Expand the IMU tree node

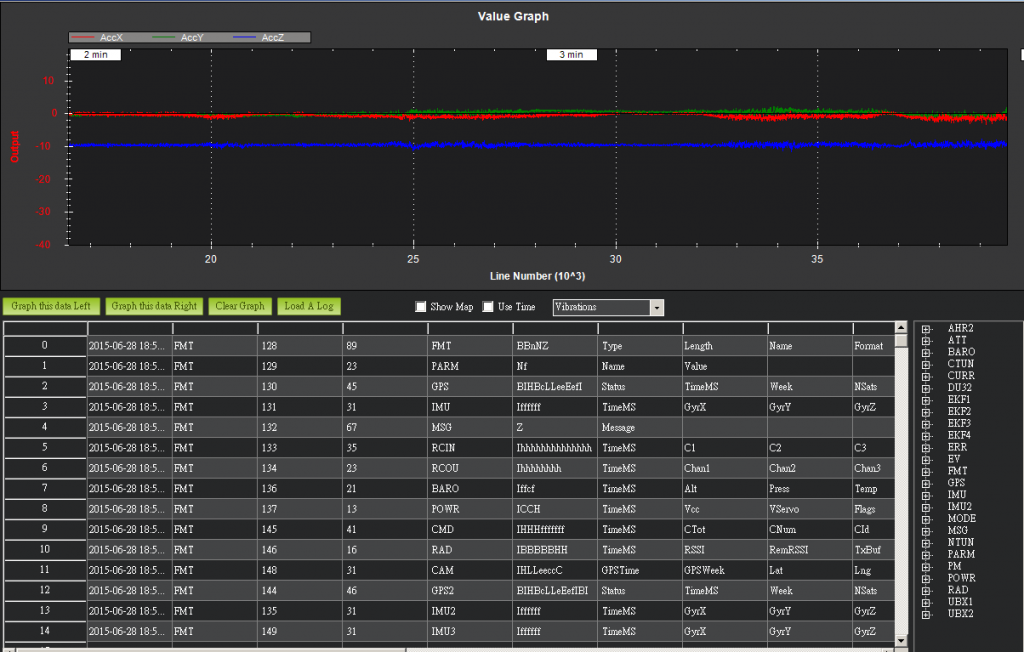point(926,495)
